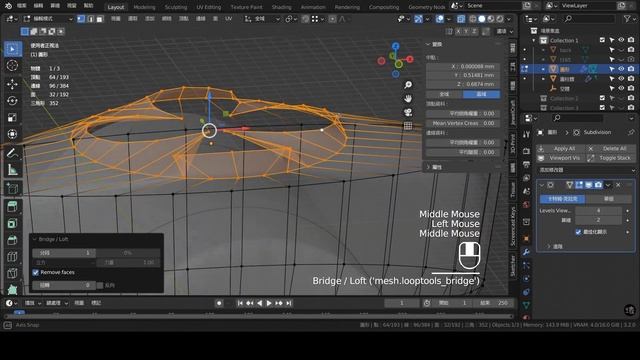The height and width of the screenshot is (360, 640).
Task: Open Sculpting workspace tab
Action: [x=176, y=7]
